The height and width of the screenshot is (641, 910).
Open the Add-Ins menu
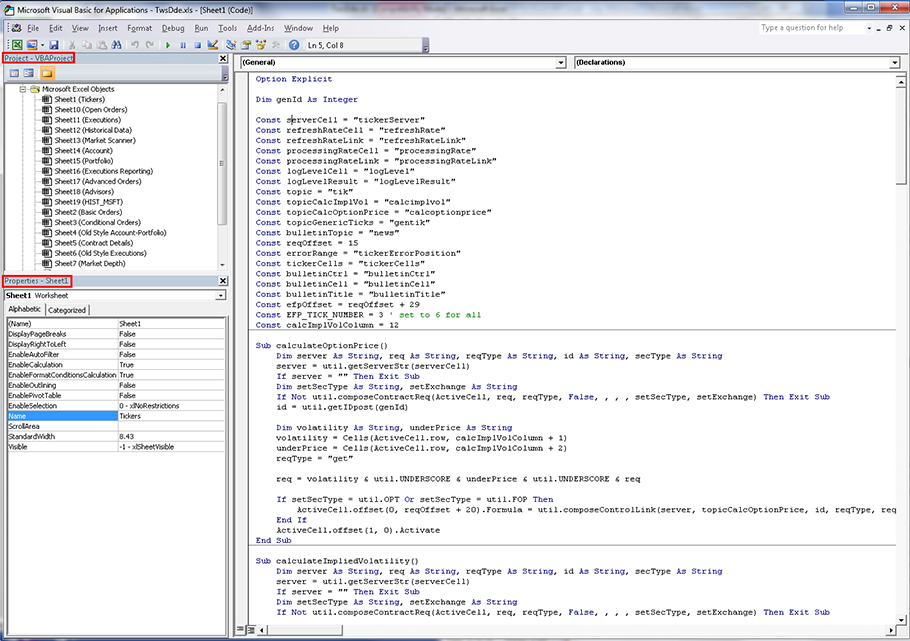coord(261,28)
